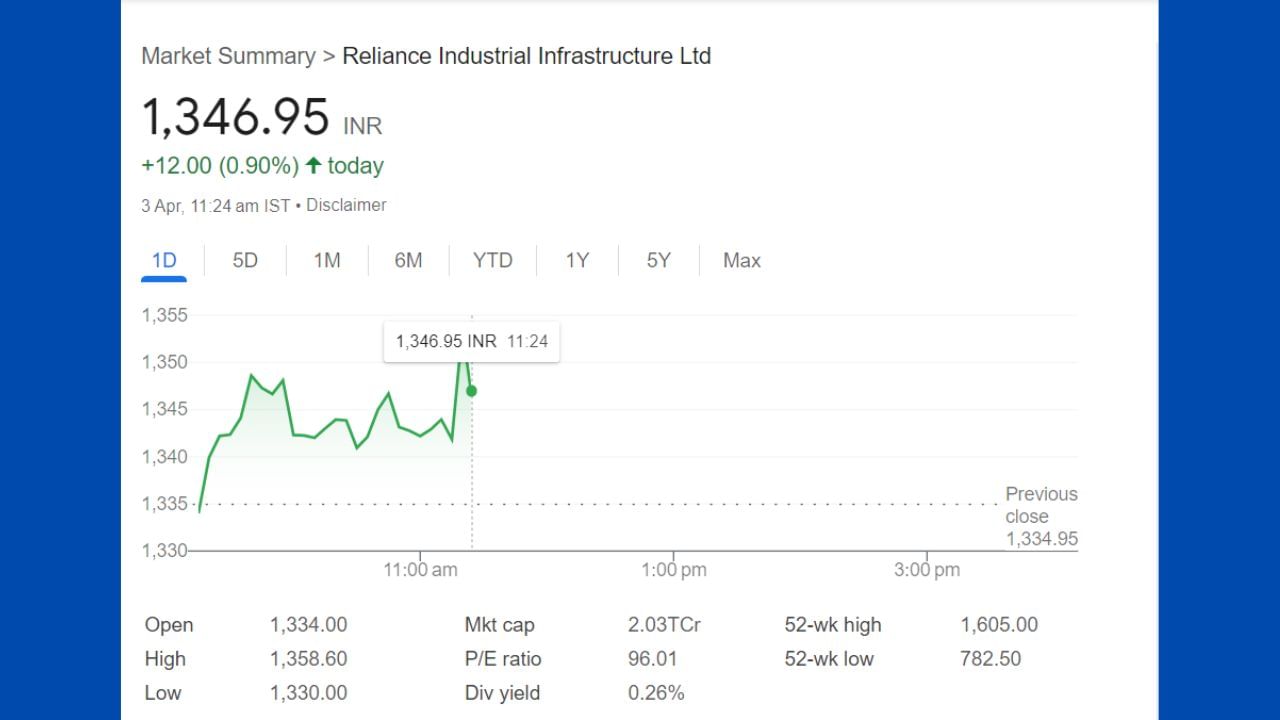Select the Reliance Industrial Infrastructure Ltd title

click(x=527, y=56)
